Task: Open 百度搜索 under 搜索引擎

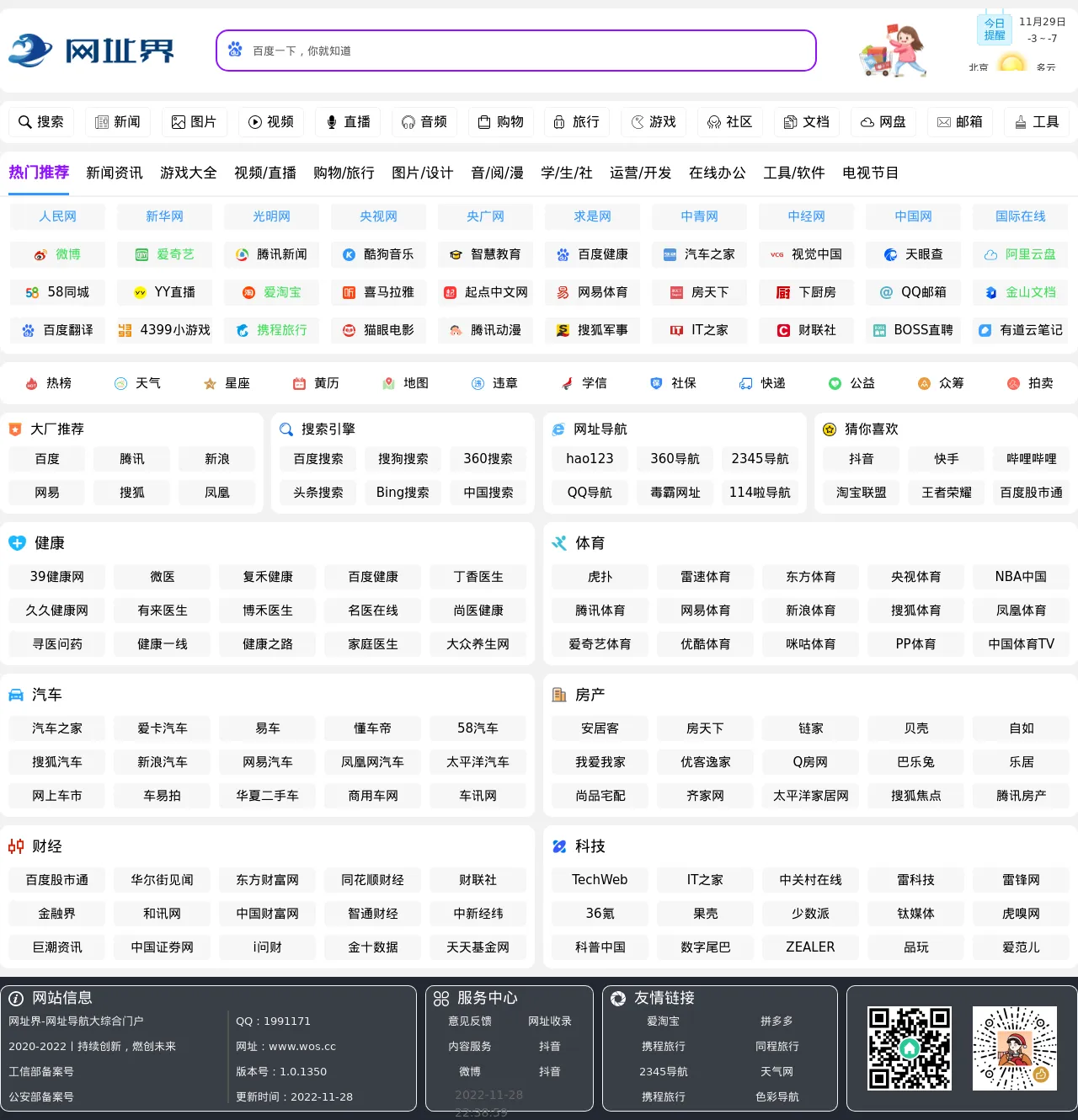Action: (318, 459)
